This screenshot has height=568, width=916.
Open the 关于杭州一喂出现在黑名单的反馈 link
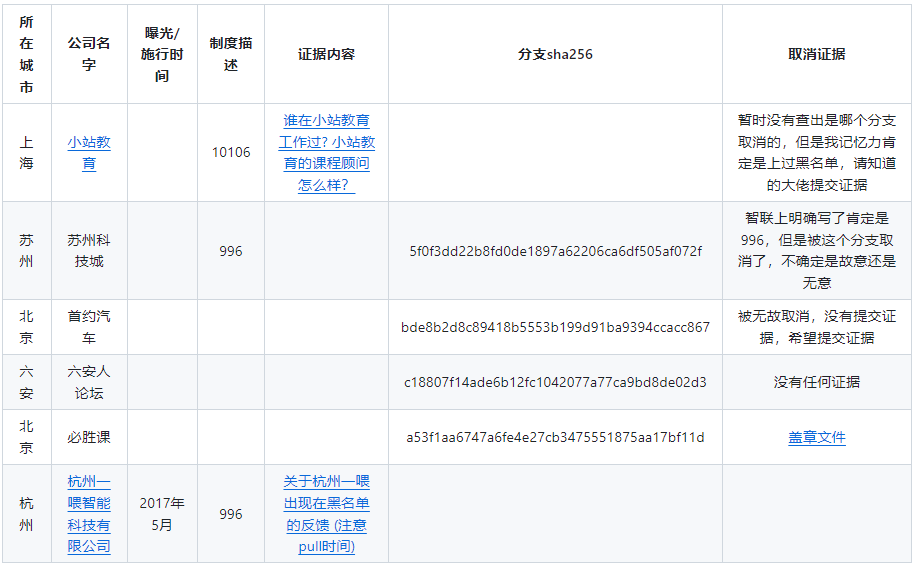point(327,514)
